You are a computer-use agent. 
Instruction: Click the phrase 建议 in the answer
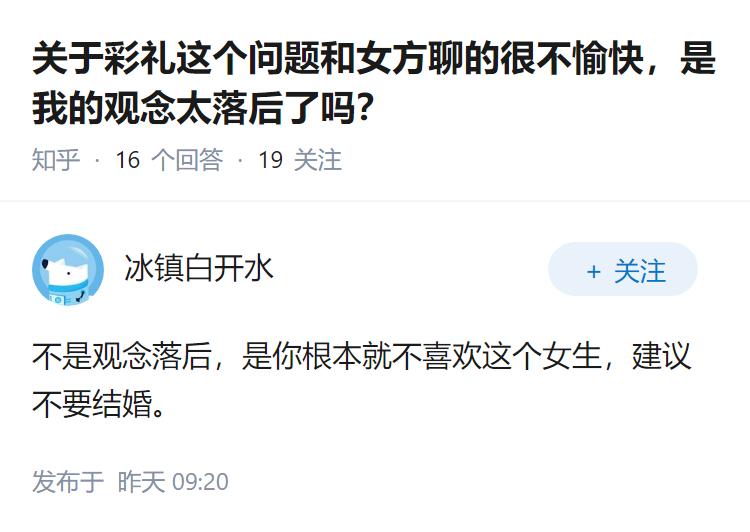(x=661, y=356)
